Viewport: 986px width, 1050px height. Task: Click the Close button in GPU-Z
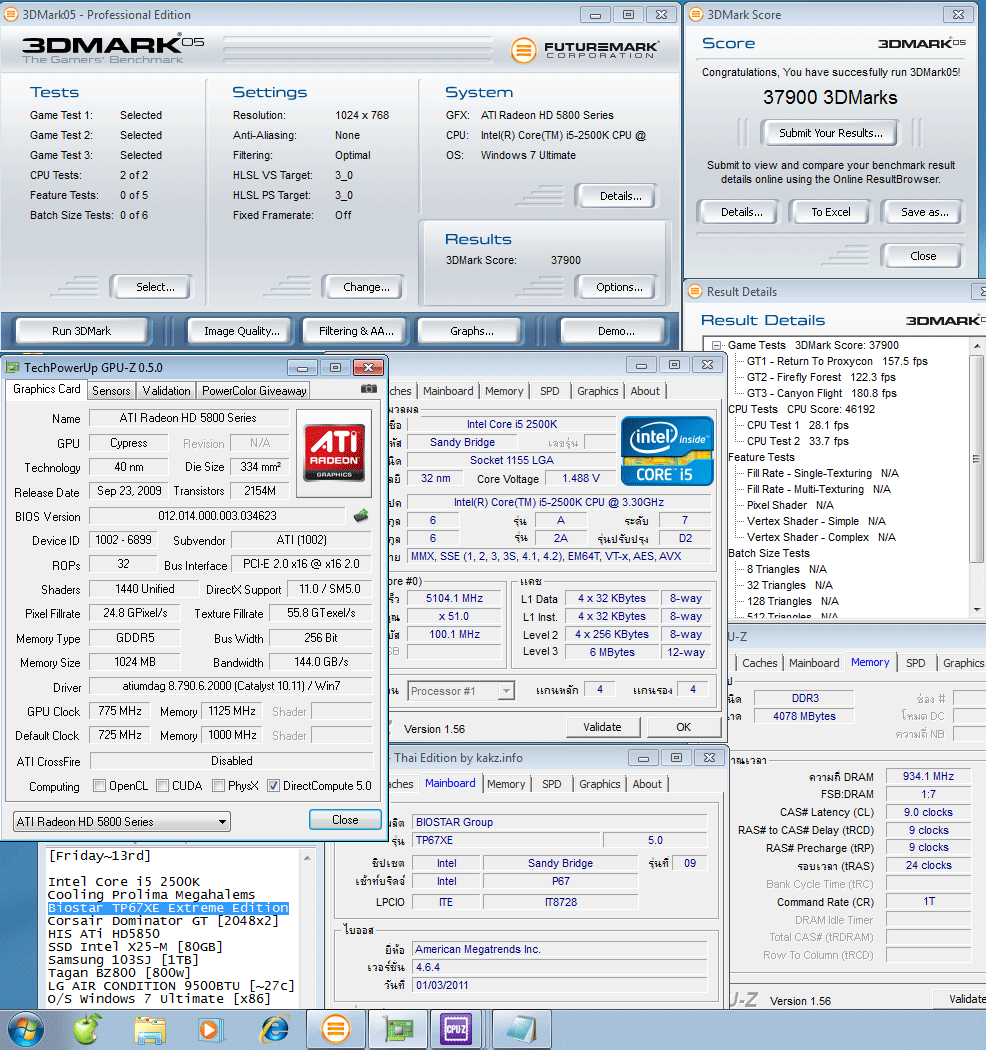pos(345,820)
